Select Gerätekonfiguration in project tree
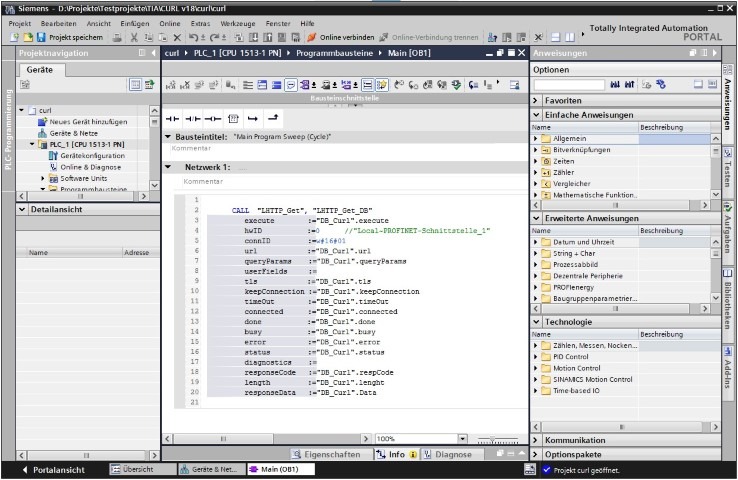The width and height of the screenshot is (738, 480). point(88,156)
